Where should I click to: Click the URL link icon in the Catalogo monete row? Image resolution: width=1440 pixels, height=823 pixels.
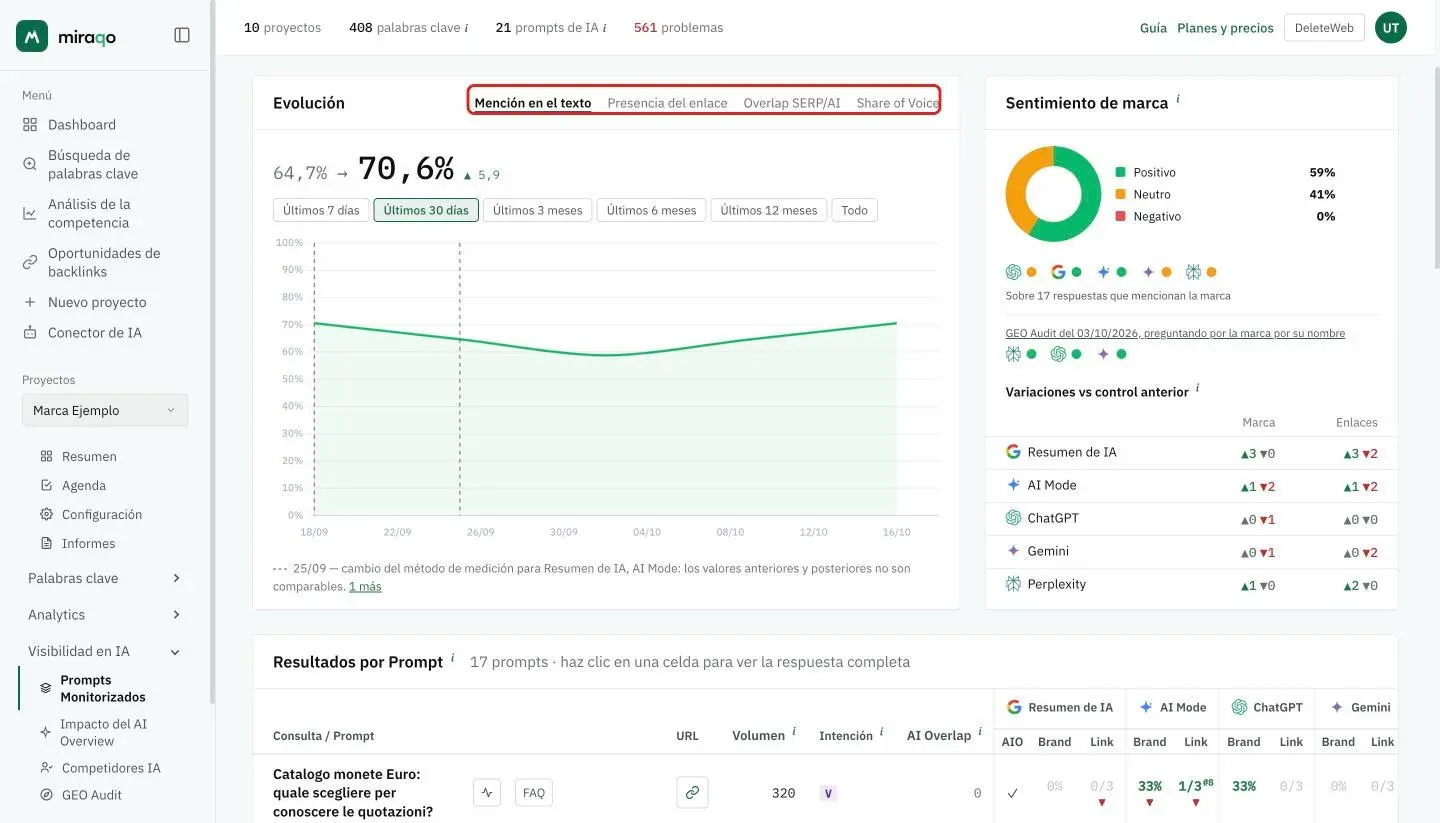(692, 793)
